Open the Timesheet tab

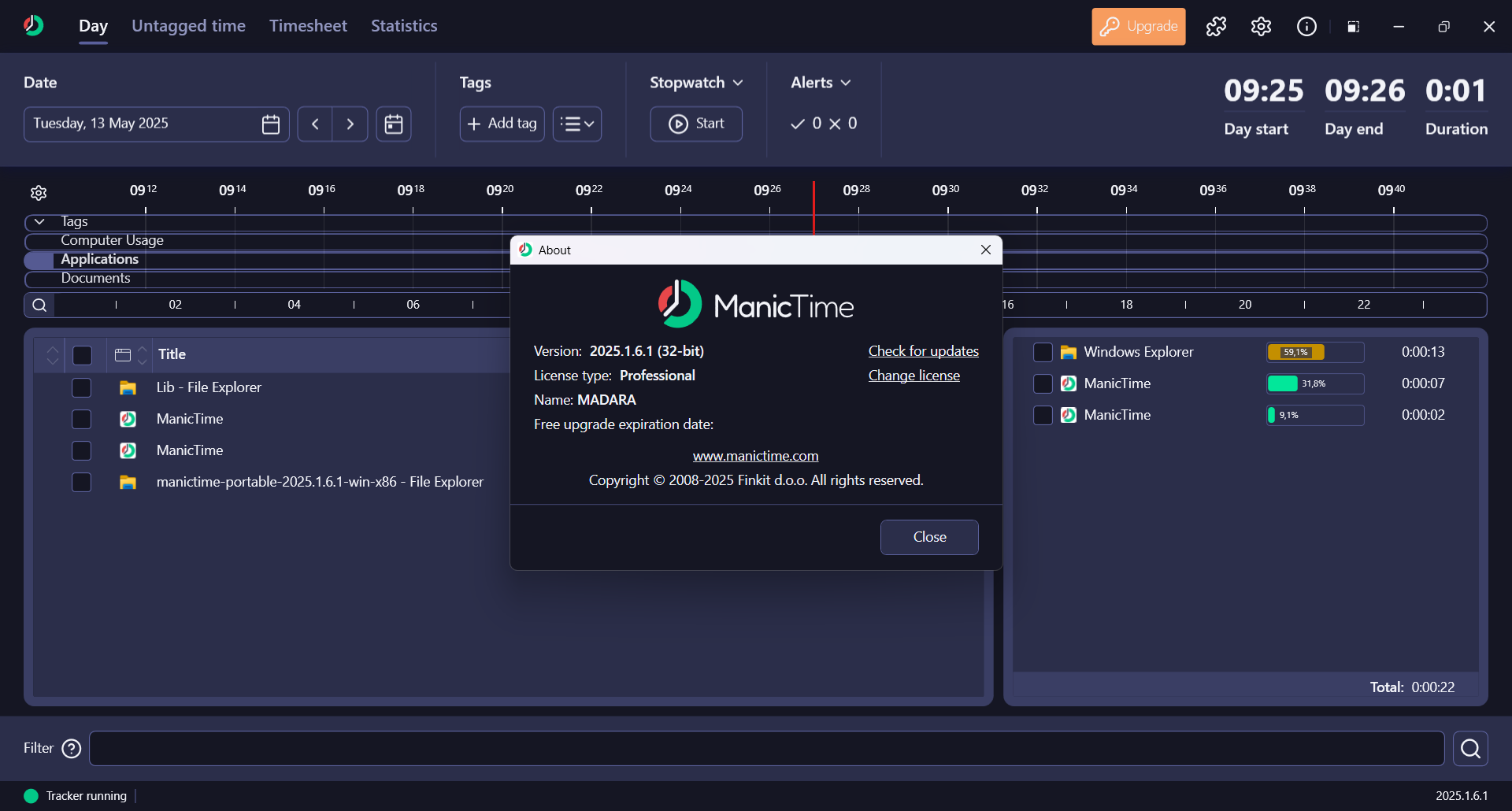pyautogui.click(x=308, y=26)
